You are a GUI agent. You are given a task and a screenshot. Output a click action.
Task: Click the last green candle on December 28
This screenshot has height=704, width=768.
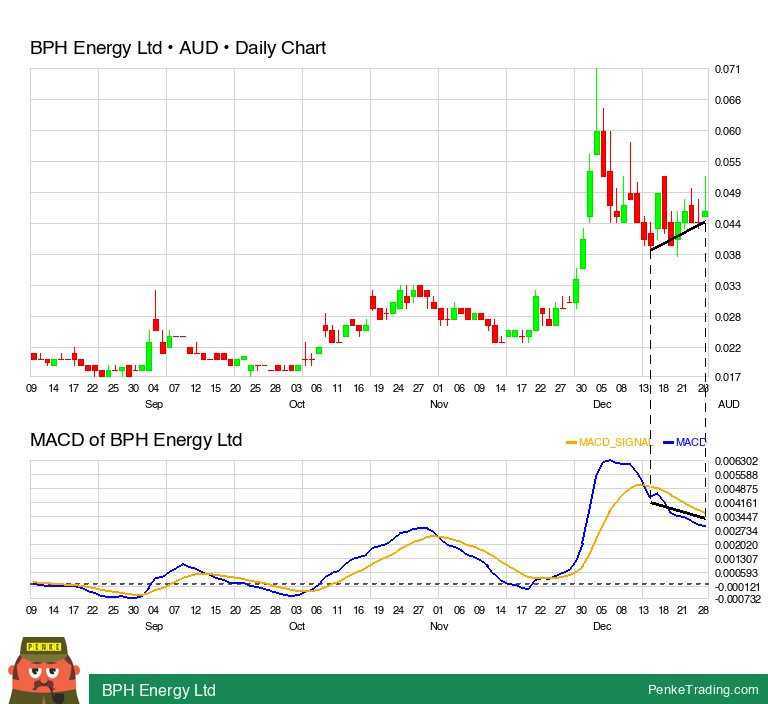click(x=705, y=214)
